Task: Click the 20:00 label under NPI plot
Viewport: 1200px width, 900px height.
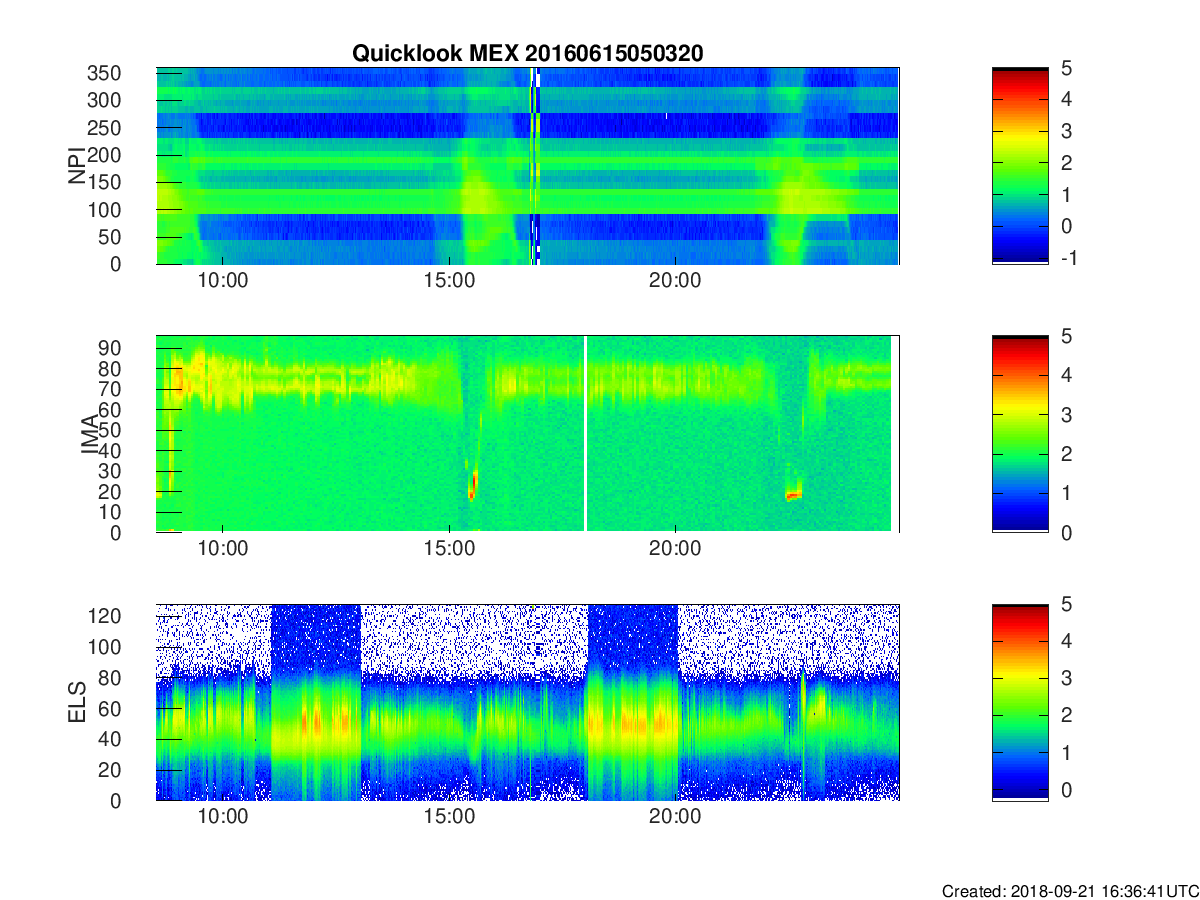Action: tap(675, 282)
